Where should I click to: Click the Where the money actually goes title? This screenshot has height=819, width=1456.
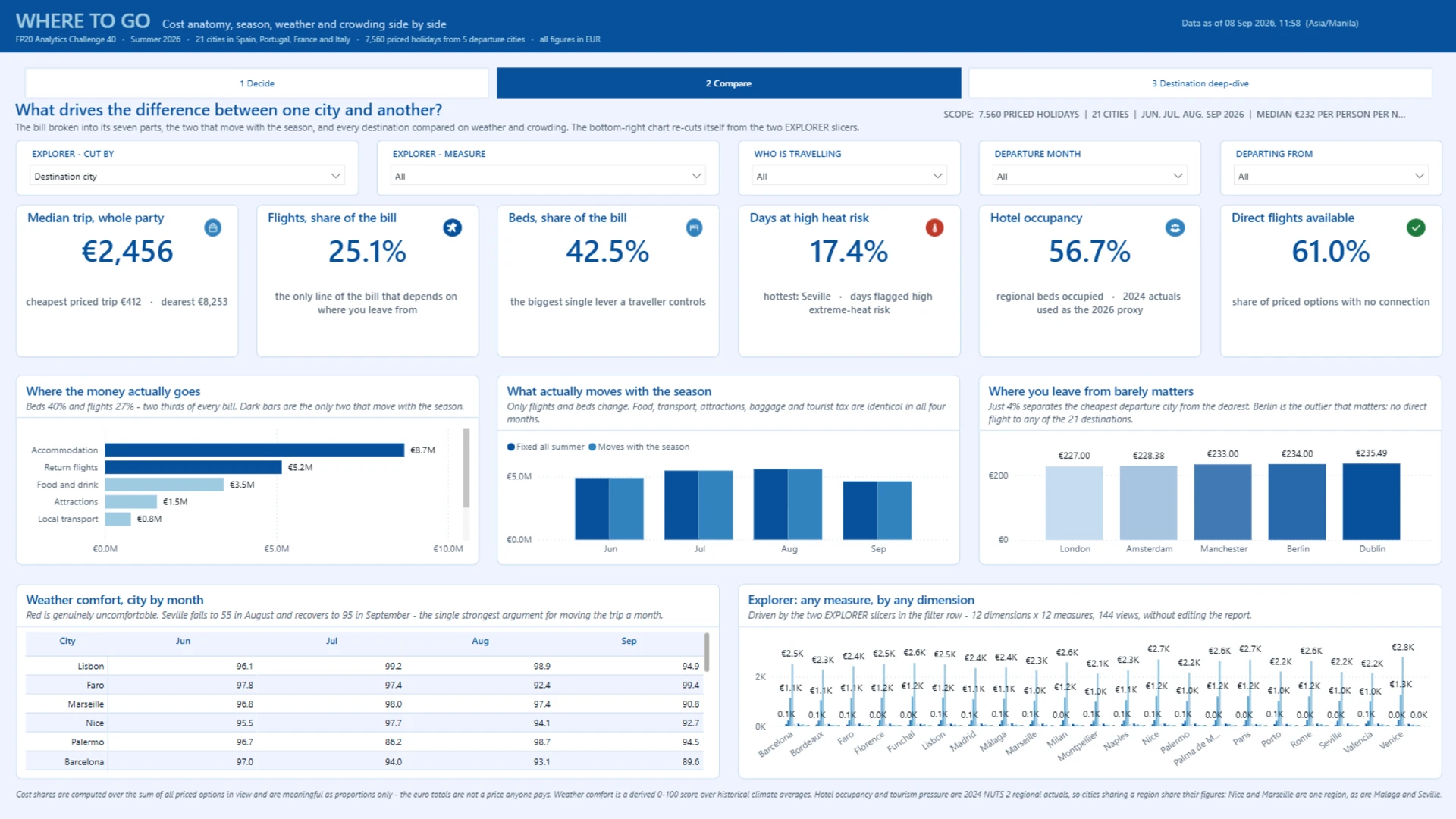pyautogui.click(x=113, y=391)
